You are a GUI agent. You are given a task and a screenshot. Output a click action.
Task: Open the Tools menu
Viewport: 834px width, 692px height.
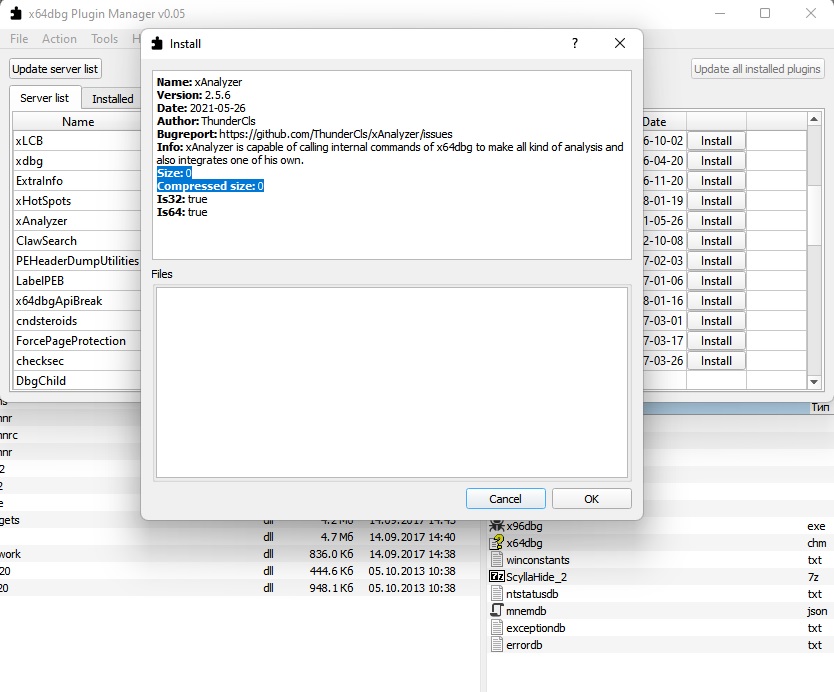tap(104, 39)
